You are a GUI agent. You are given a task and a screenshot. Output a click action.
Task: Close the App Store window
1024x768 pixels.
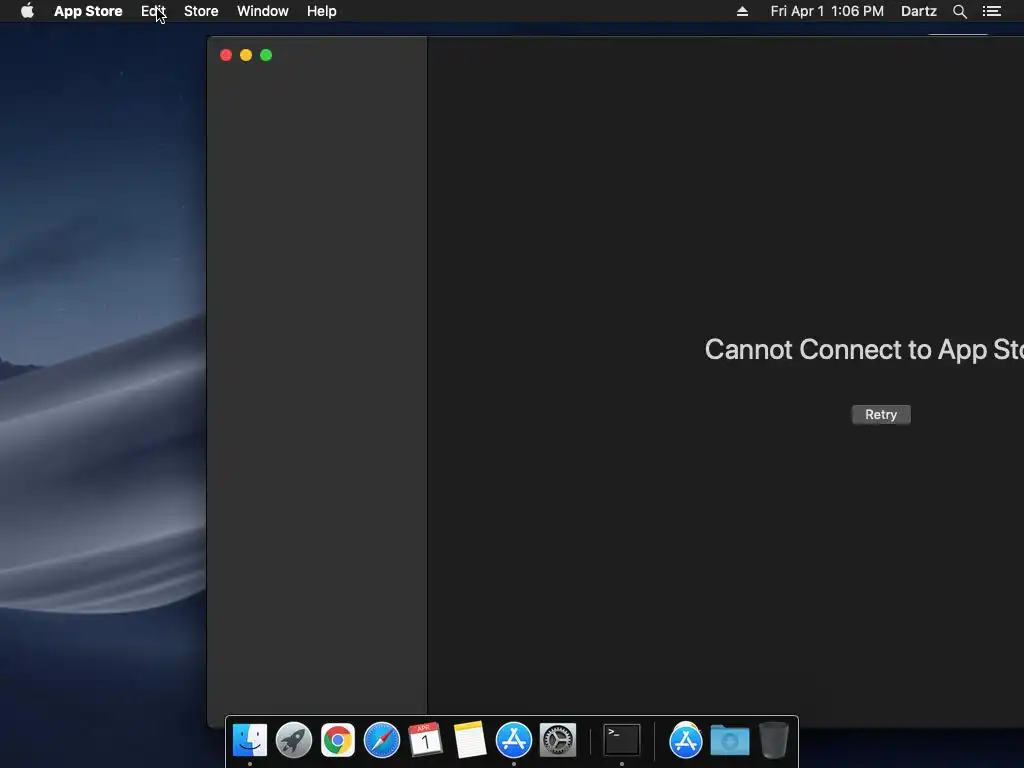(226, 56)
